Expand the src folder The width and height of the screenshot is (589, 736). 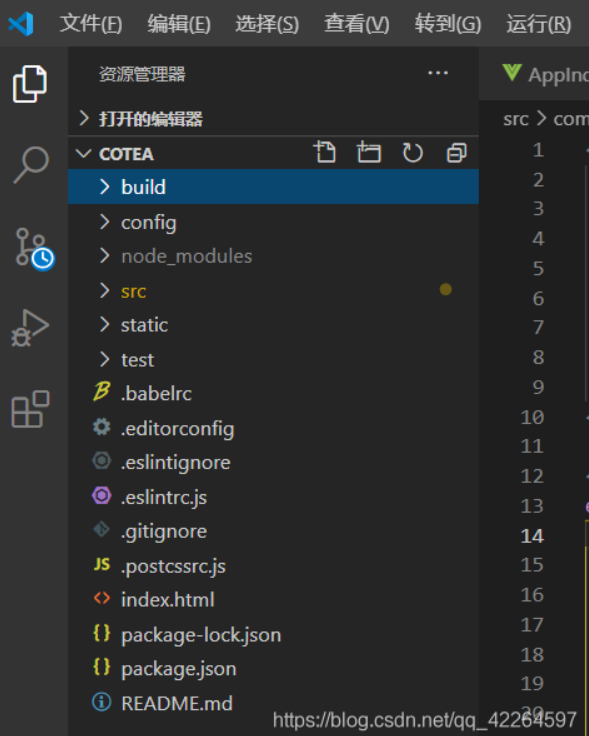pyautogui.click(x=273, y=291)
